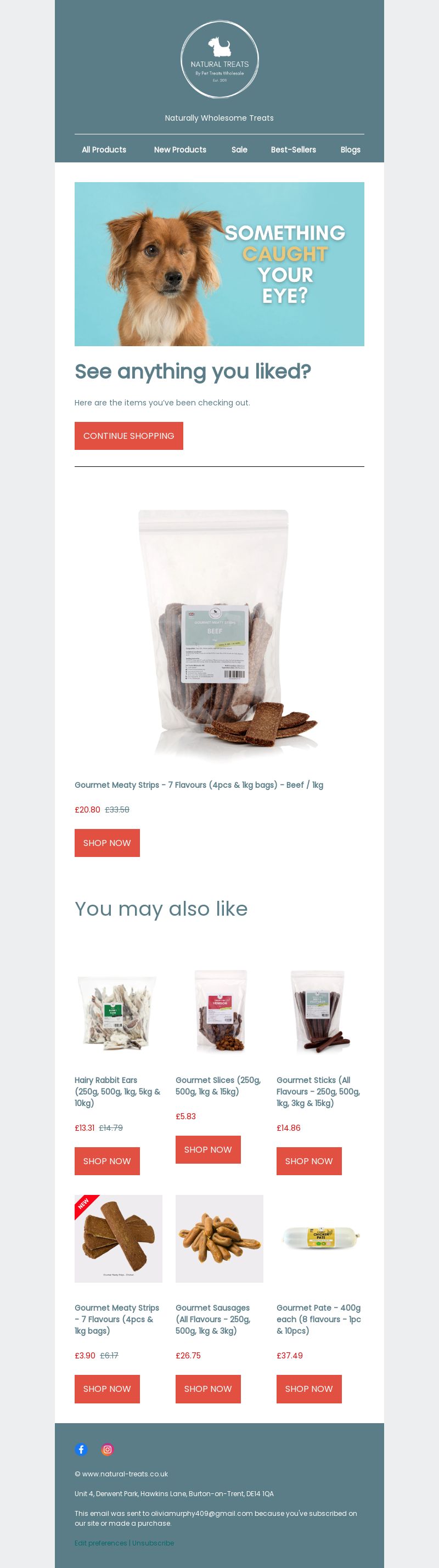
Task: Open the Facebook icon in footer
Action: point(81,1449)
